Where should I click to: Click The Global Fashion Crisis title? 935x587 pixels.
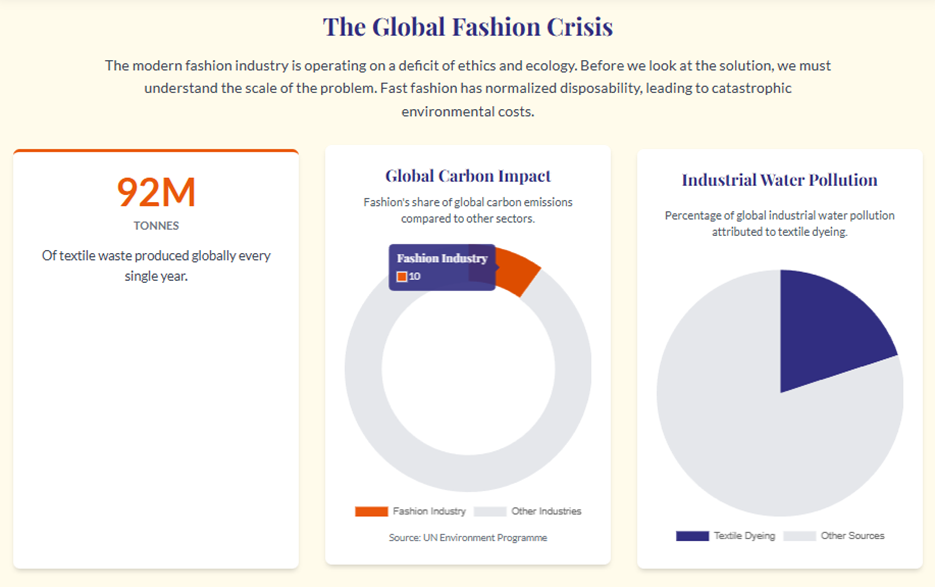click(x=468, y=26)
